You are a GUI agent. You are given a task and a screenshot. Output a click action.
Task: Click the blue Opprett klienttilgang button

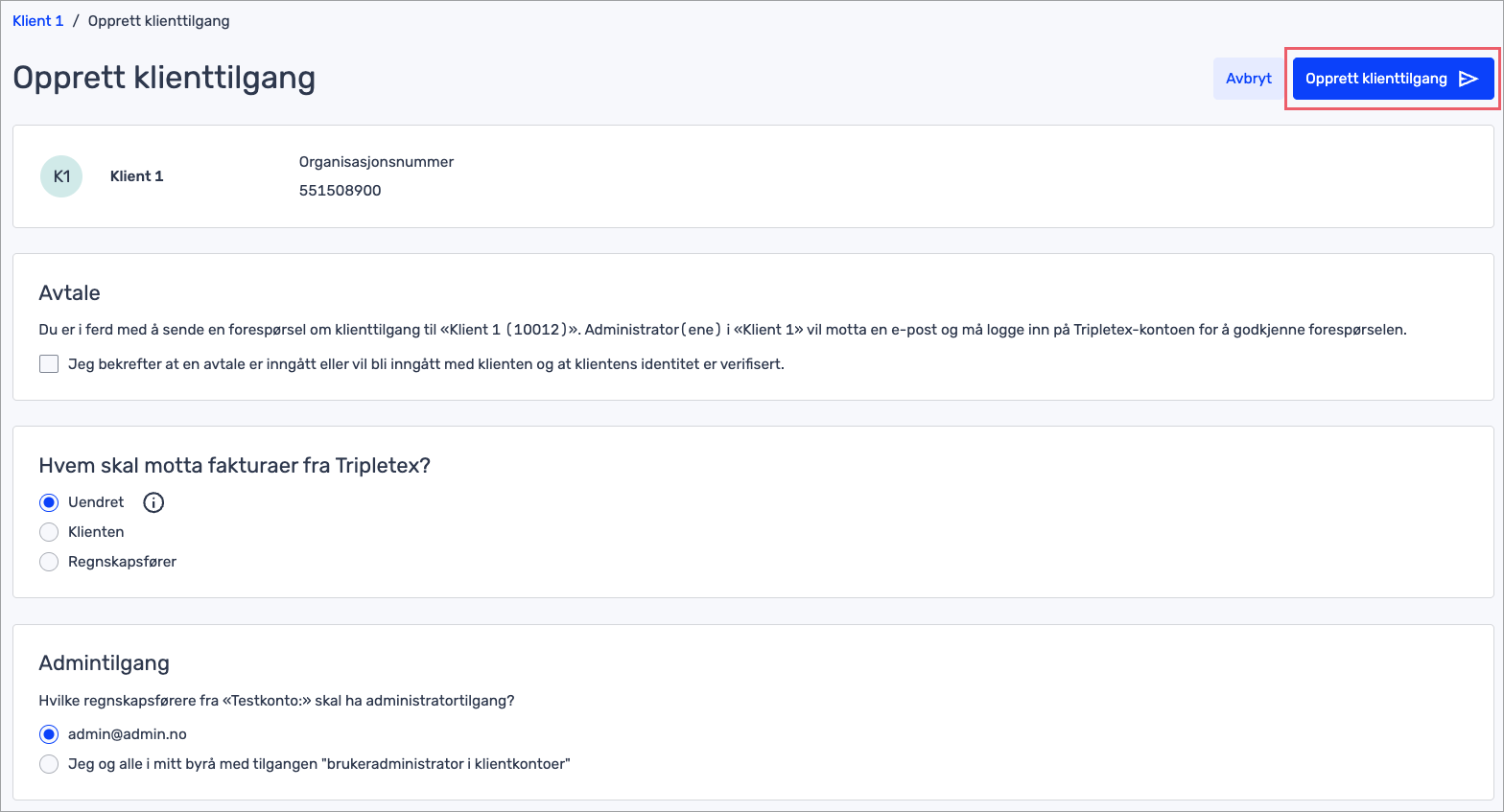click(x=1376, y=79)
